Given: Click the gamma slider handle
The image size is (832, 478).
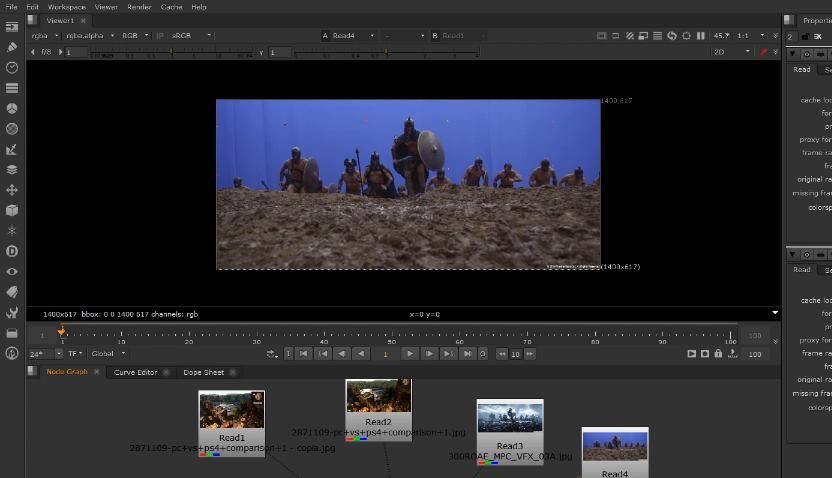Looking at the screenshot, I should (x=386, y=52).
